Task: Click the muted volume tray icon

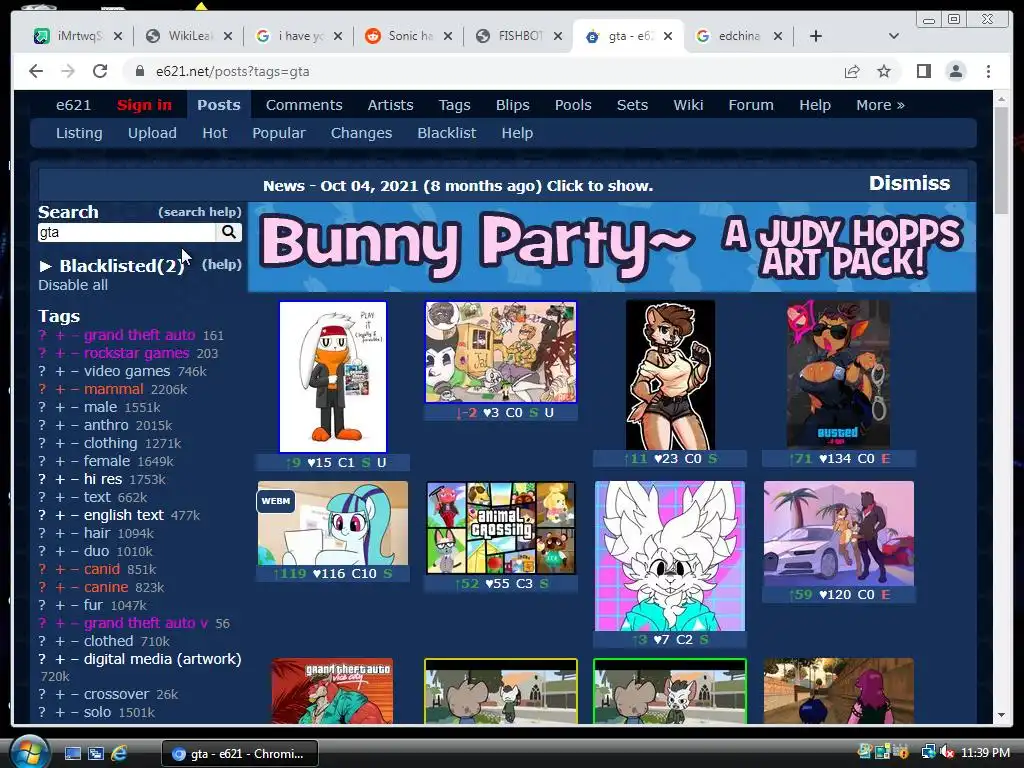Action: coord(948,753)
